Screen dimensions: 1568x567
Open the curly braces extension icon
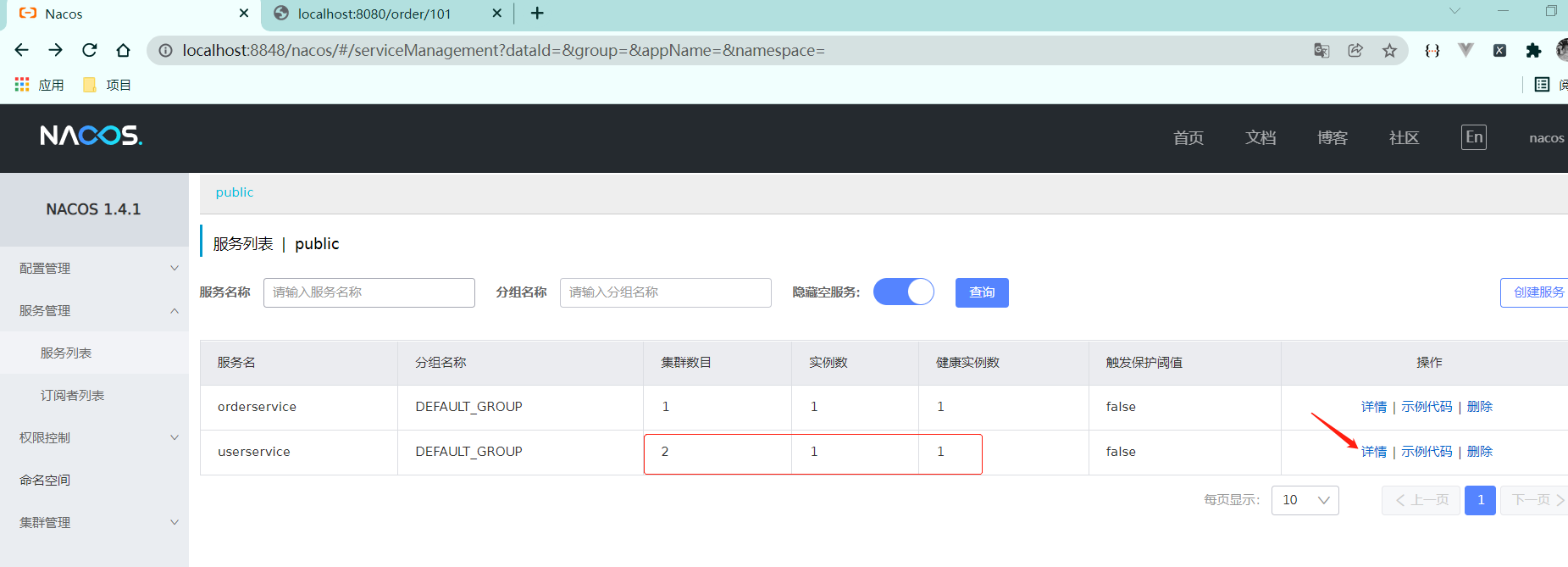[1432, 51]
